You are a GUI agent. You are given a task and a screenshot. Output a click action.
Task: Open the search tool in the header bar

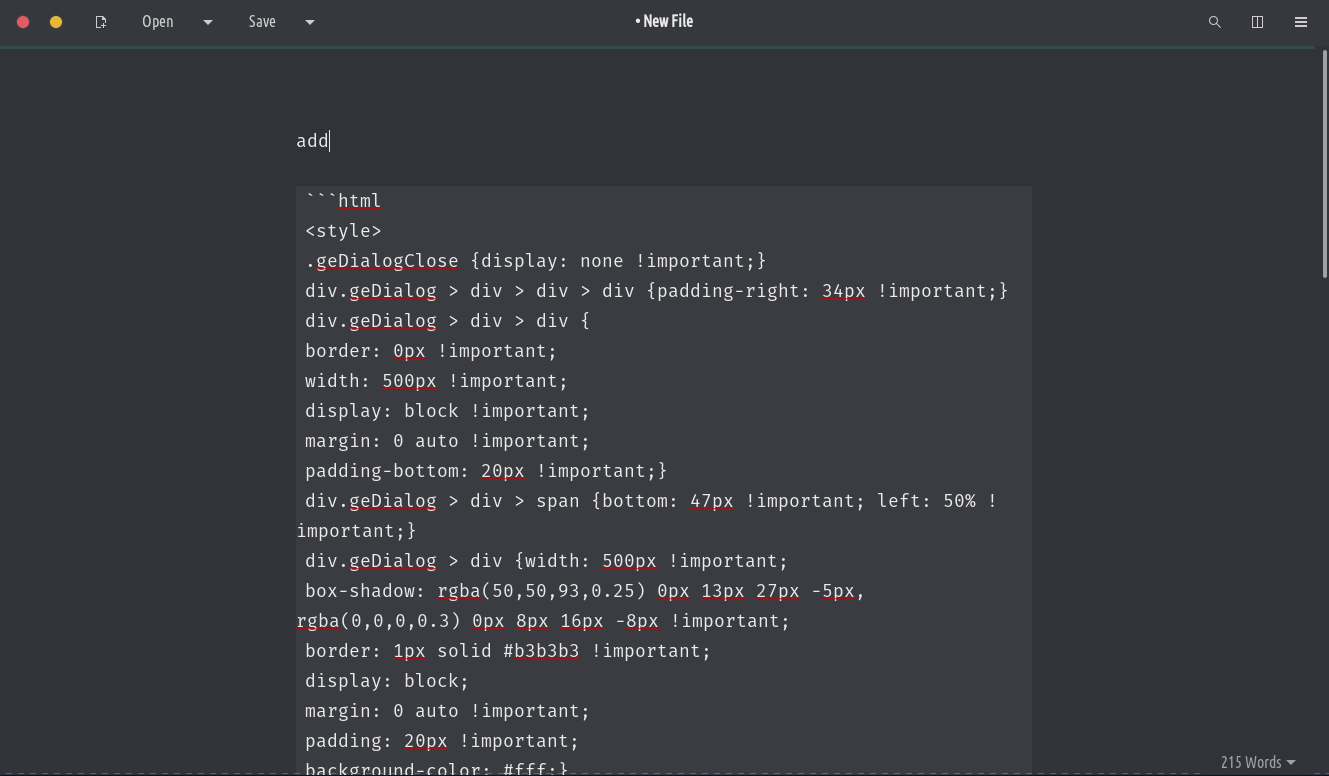coord(1214,22)
